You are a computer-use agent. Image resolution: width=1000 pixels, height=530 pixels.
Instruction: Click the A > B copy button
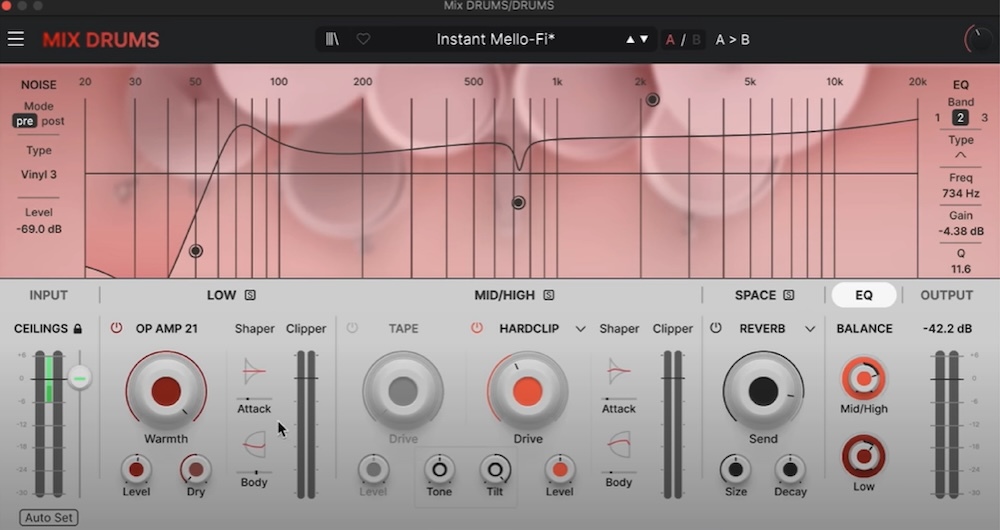(732, 39)
